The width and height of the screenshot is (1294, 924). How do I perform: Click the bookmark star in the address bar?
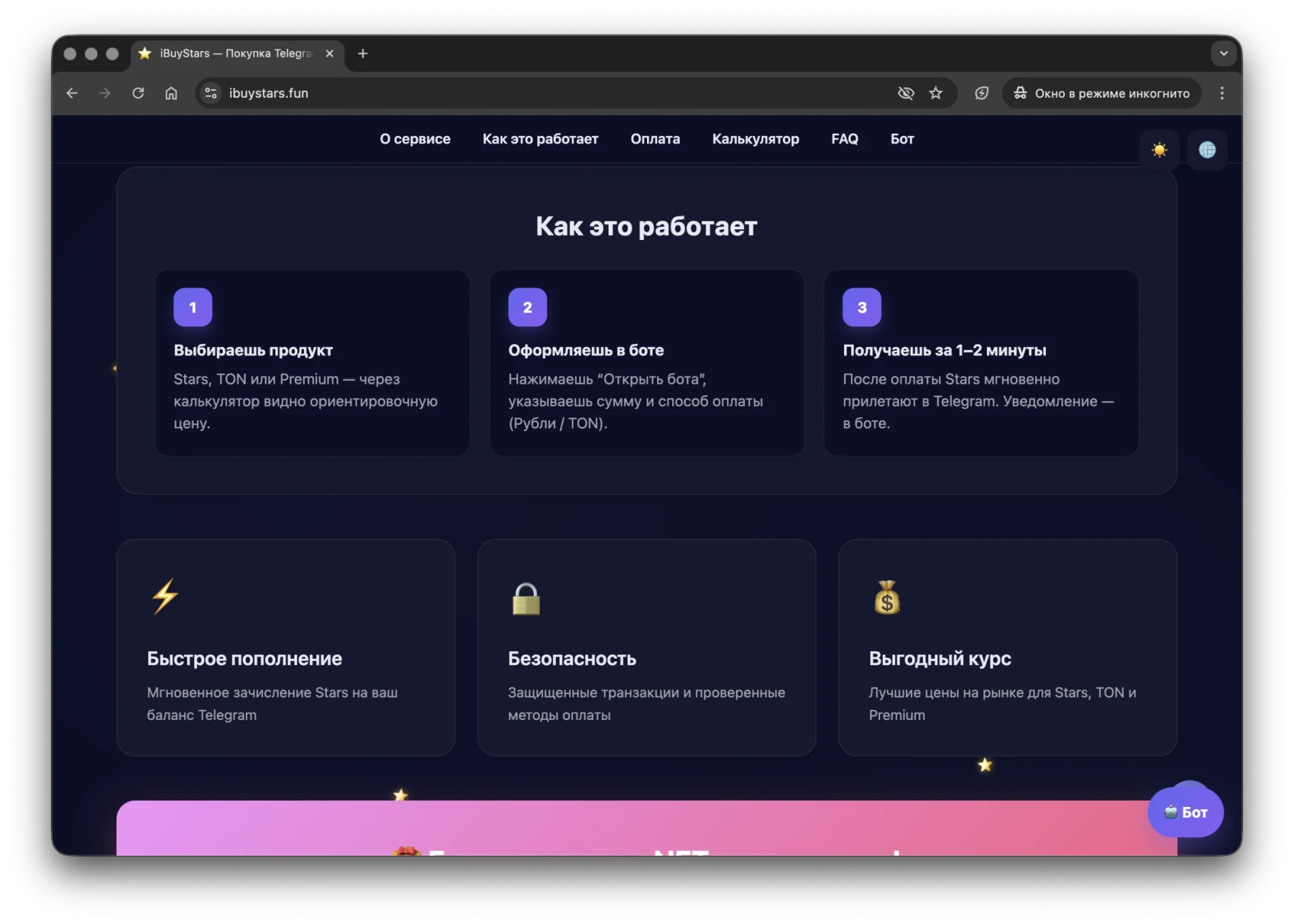[936, 93]
